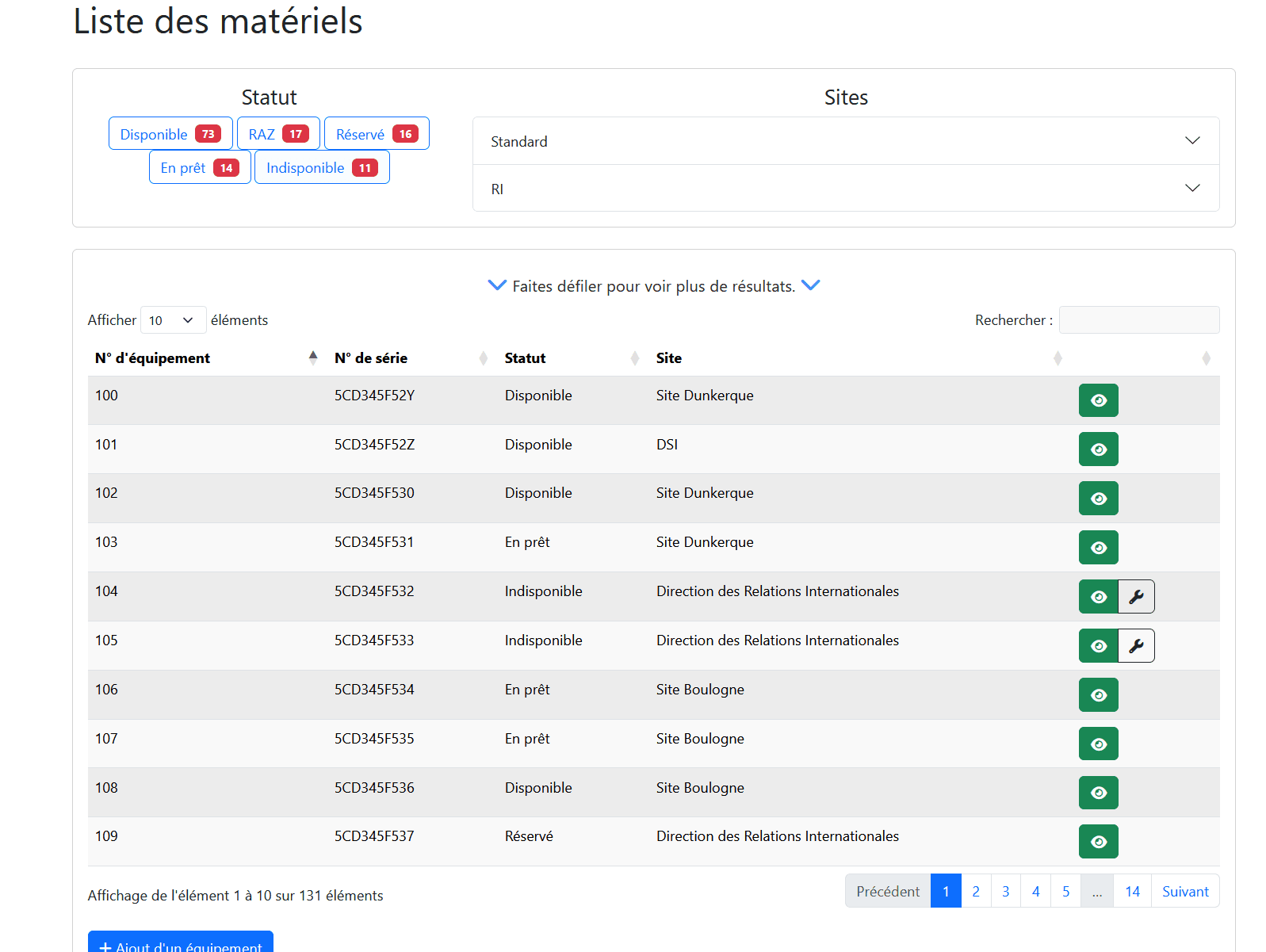Go to page 14

pos(1132,891)
